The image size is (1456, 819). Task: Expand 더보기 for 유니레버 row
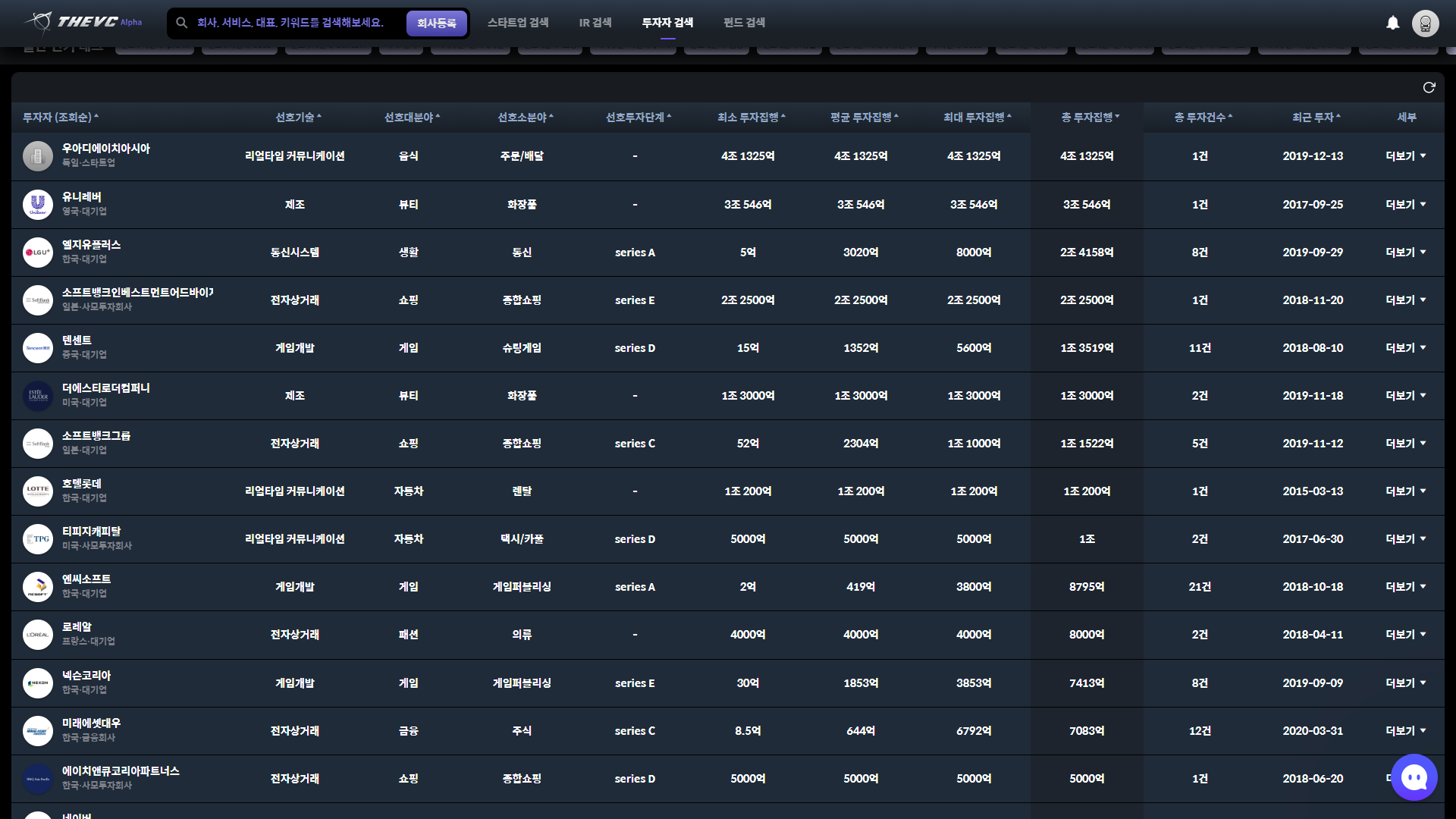1405,205
